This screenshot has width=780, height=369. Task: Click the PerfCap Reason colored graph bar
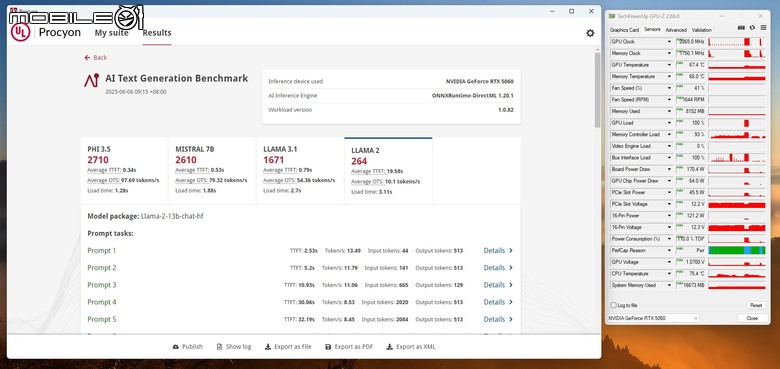pos(737,251)
